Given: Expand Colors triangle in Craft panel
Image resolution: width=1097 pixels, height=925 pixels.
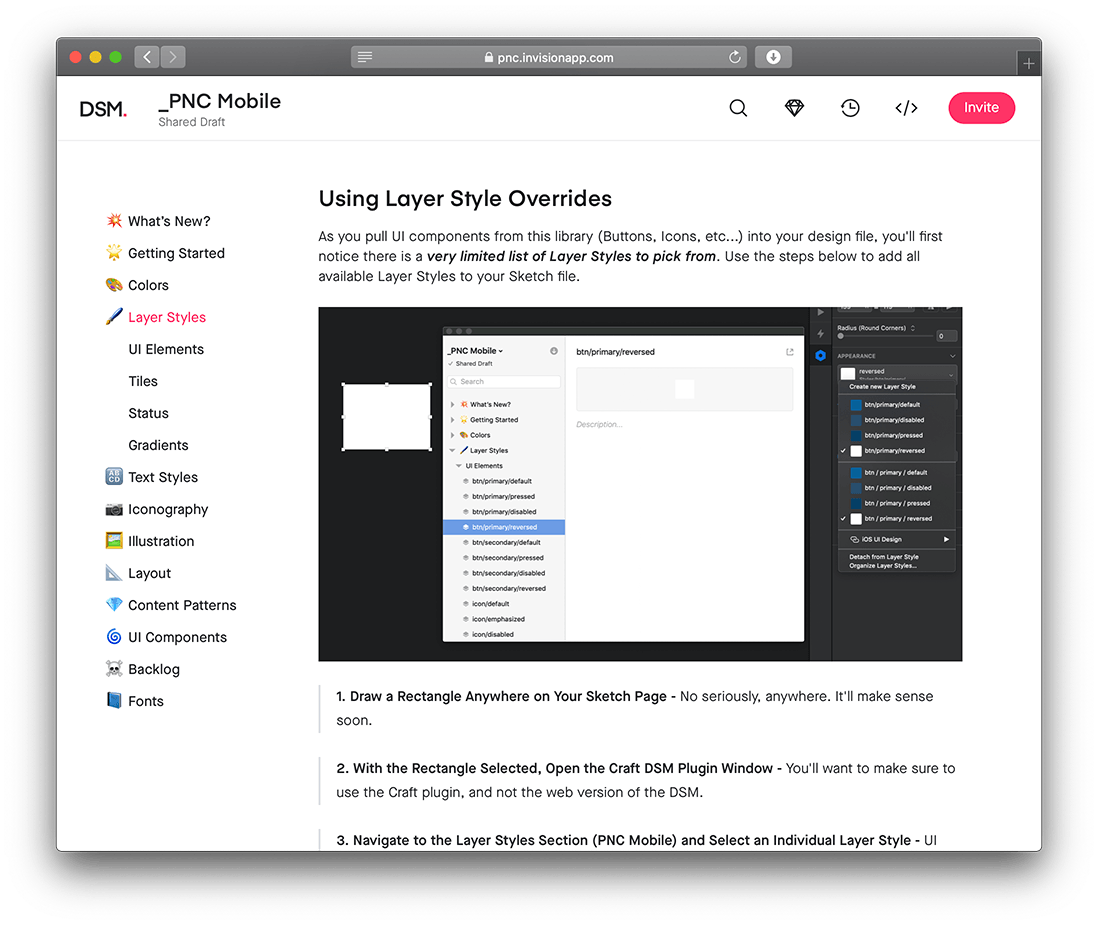Looking at the screenshot, I should pos(453,435).
